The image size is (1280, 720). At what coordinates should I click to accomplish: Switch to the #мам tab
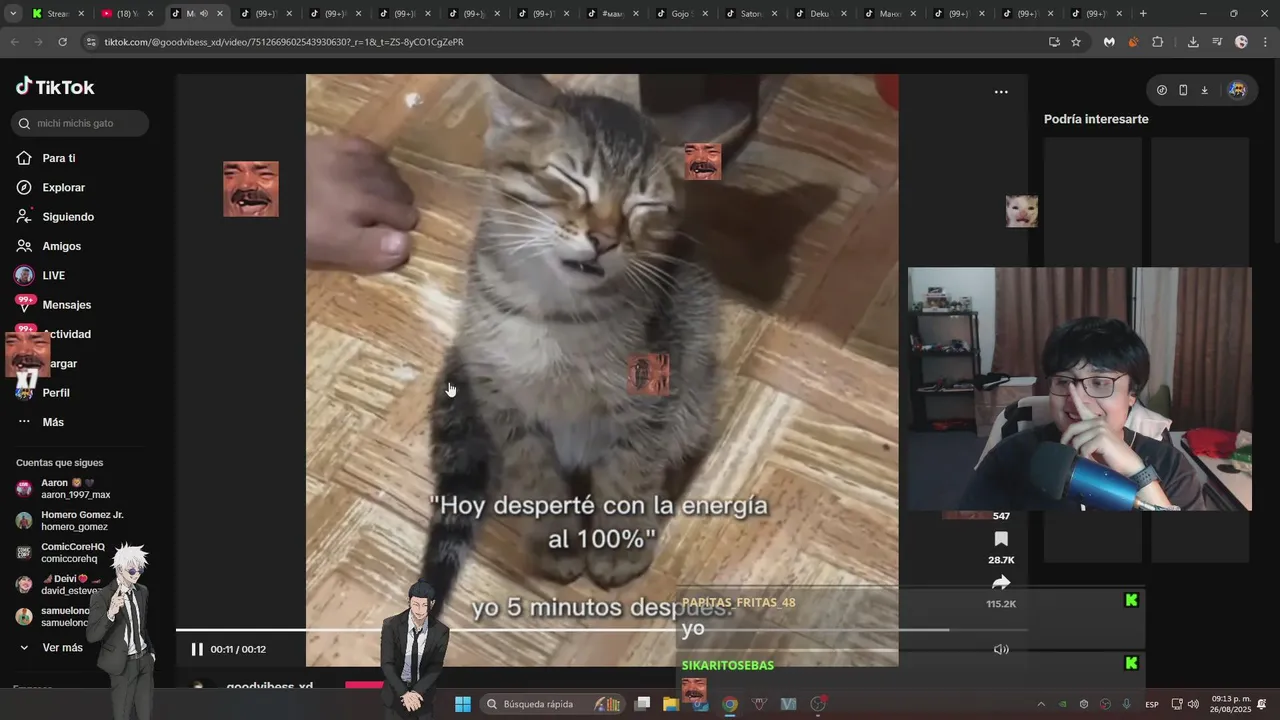tap(613, 14)
